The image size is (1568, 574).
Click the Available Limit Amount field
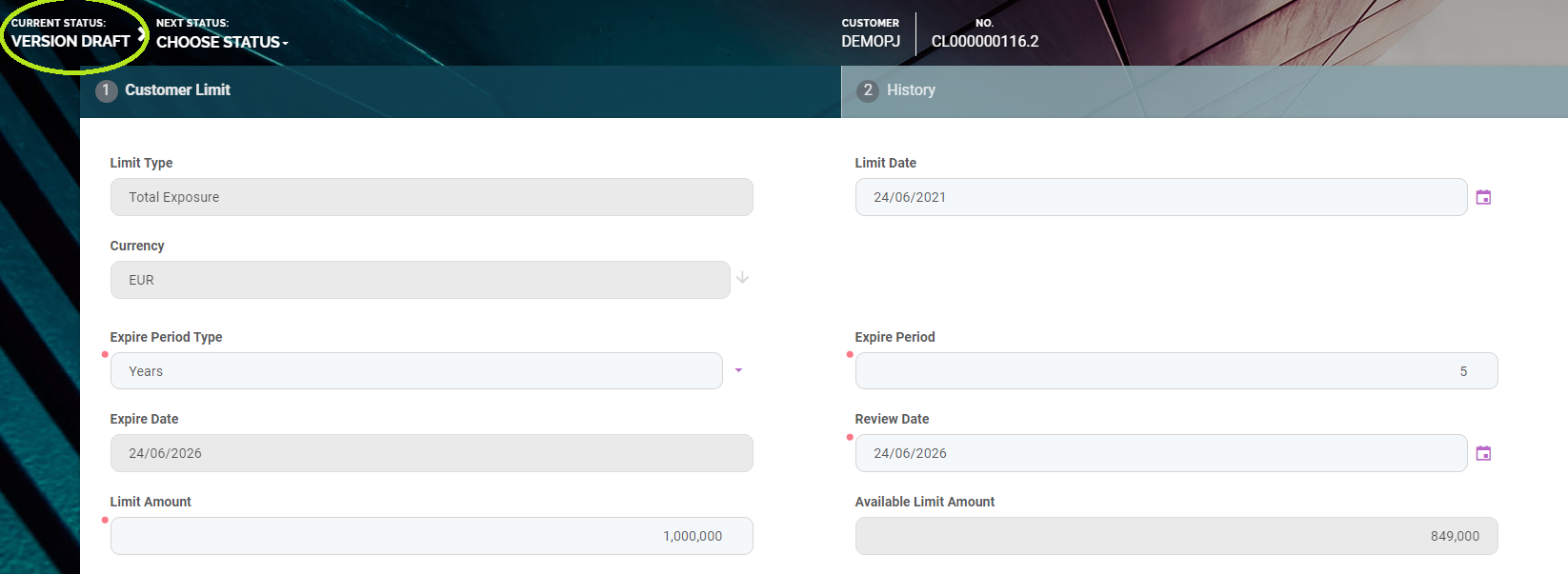(x=1176, y=536)
